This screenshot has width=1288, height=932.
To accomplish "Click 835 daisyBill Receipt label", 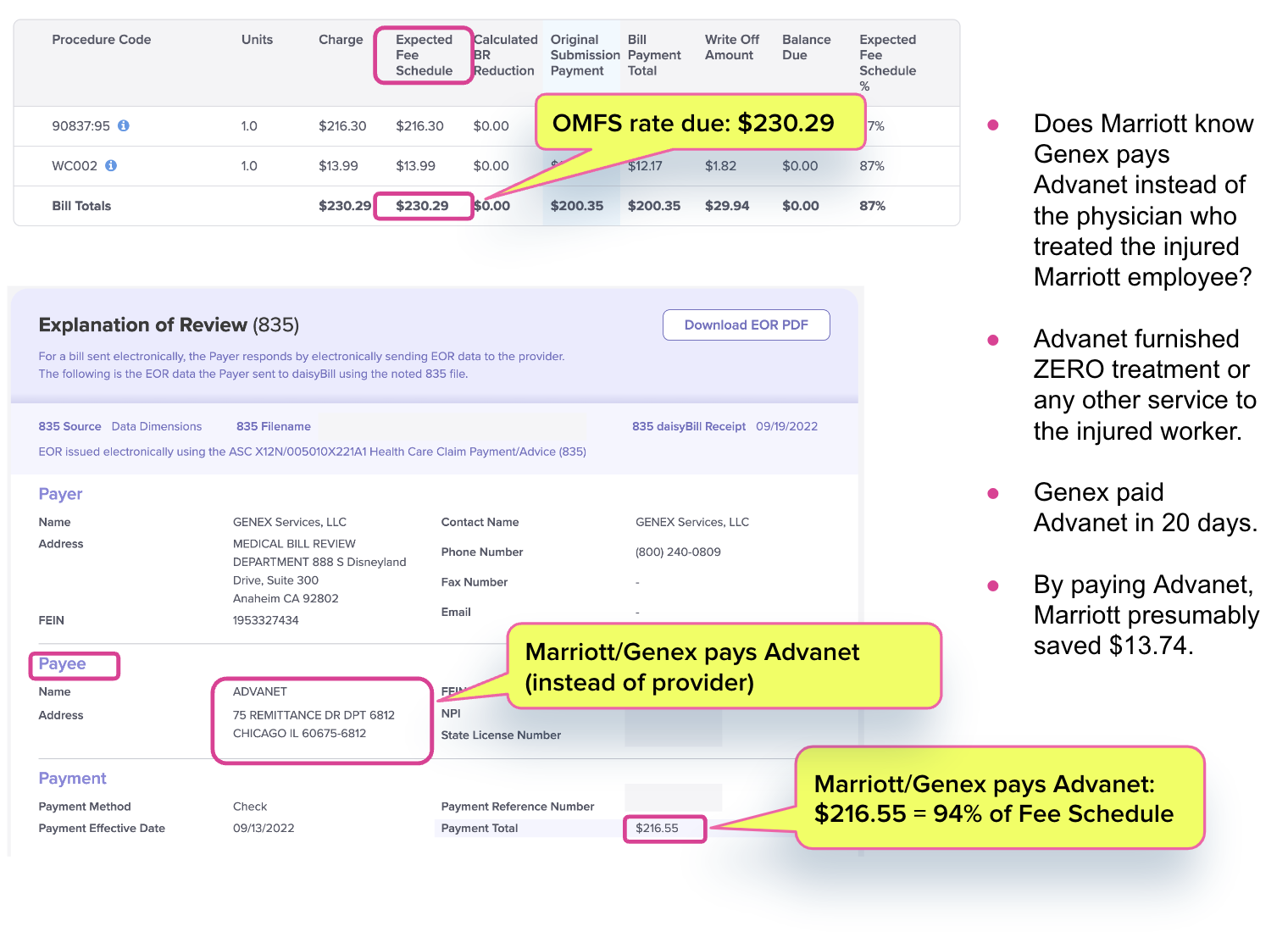I will [689, 426].
